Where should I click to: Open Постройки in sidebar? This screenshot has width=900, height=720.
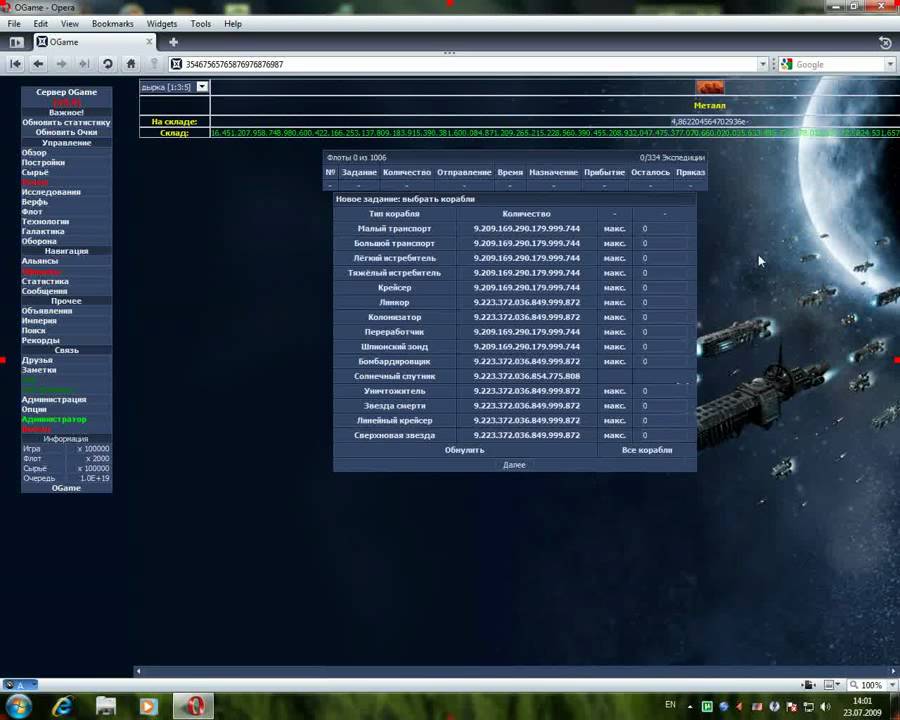click(x=43, y=162)
